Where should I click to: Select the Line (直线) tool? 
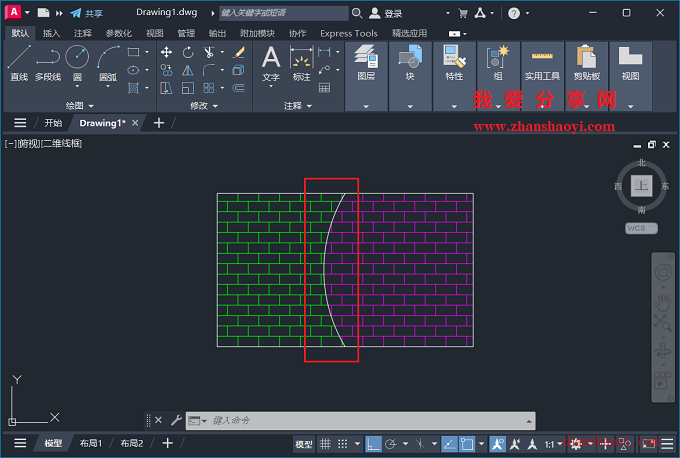click(19, 63)
